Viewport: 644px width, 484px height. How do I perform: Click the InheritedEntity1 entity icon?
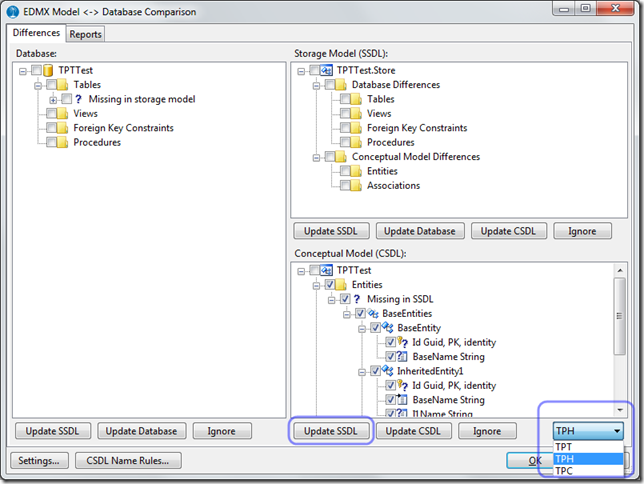[388, 371]
